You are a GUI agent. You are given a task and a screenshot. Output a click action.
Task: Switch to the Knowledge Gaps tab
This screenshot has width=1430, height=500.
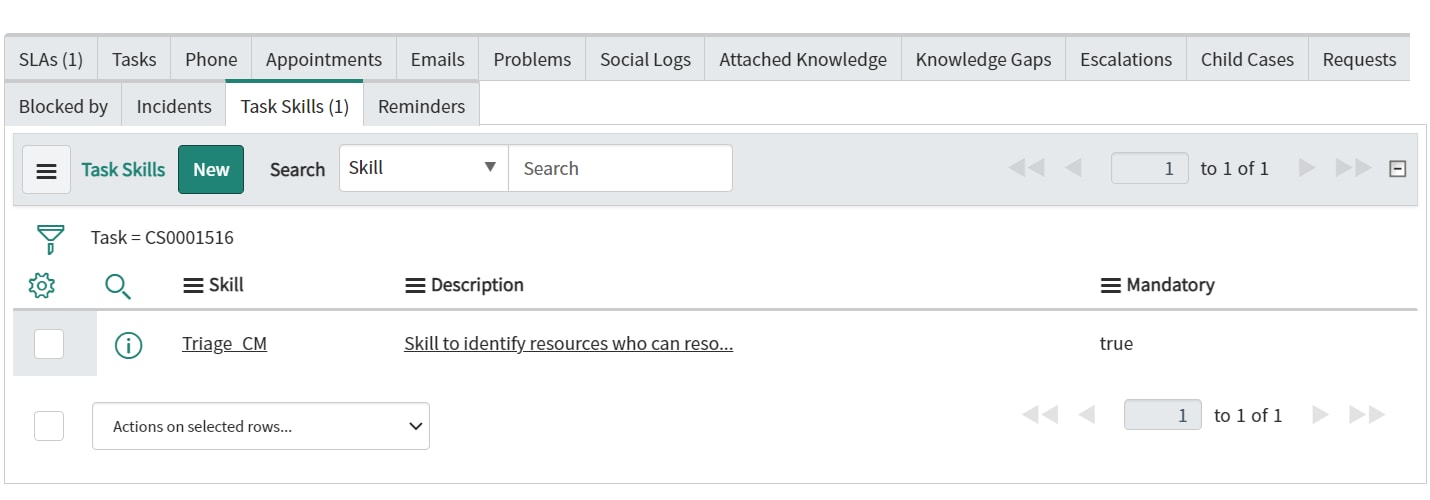click(983, 59)
